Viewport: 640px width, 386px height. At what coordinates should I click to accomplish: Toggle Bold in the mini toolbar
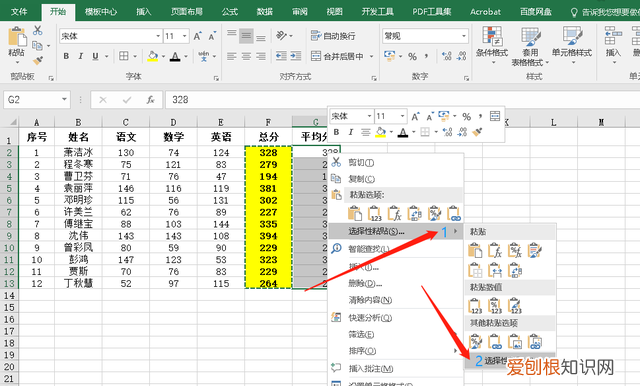click(336, 132)
